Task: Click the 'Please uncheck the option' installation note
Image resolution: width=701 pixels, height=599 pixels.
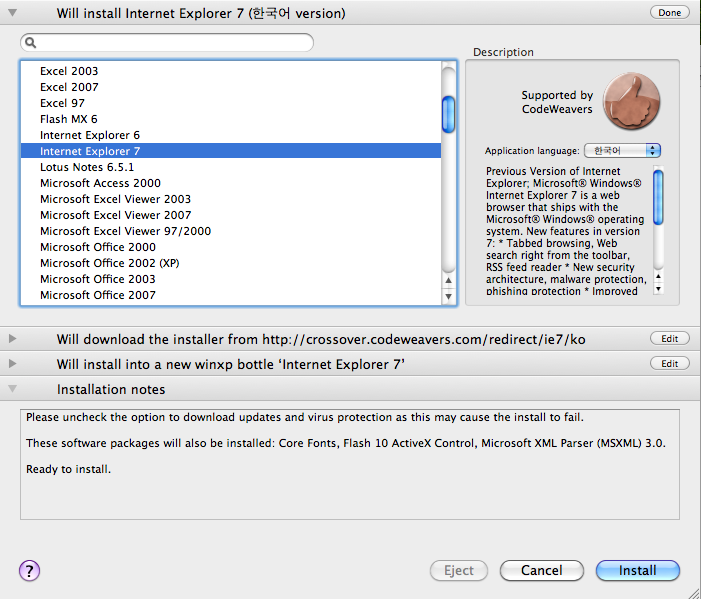Action: 305,418
